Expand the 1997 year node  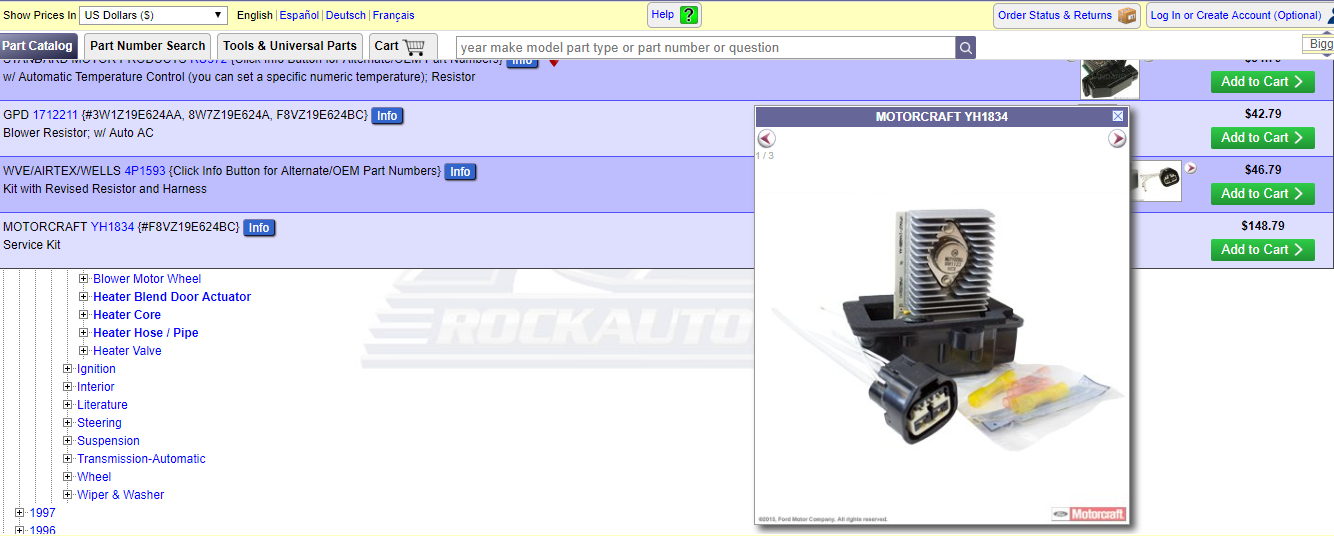pos(20,513)
